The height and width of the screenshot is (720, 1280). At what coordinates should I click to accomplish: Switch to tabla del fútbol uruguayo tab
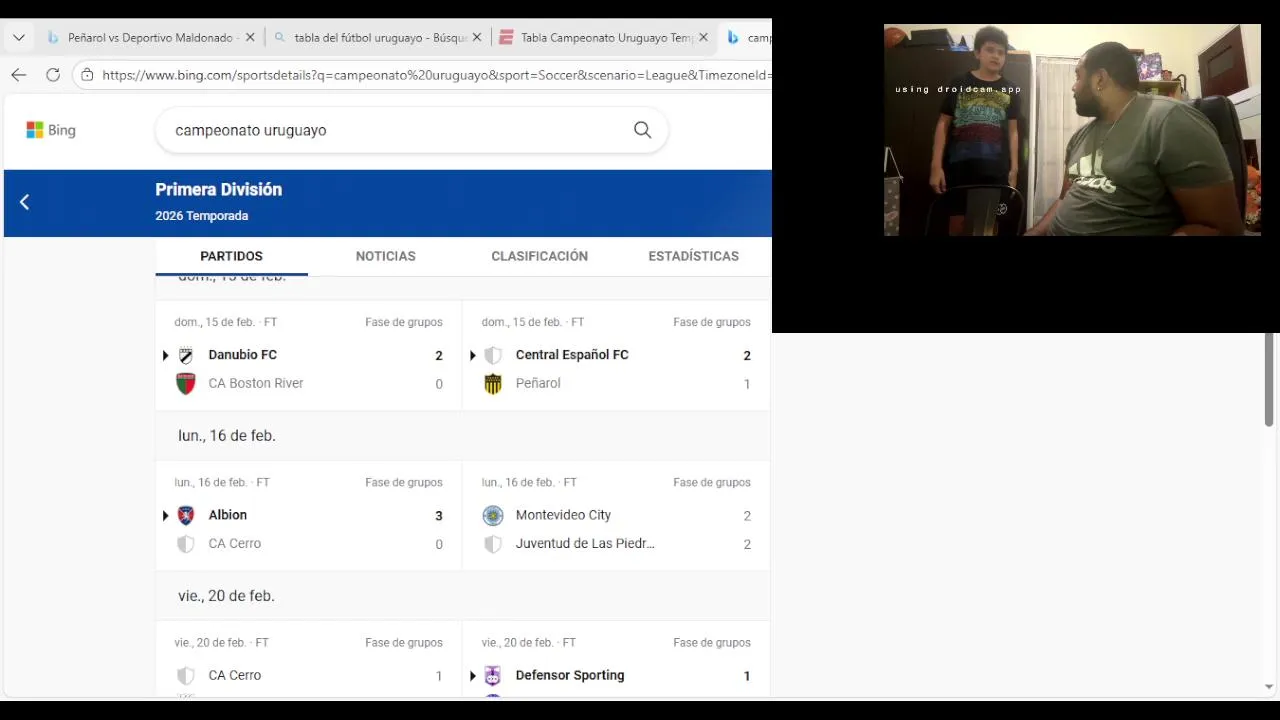click(377, 38)
